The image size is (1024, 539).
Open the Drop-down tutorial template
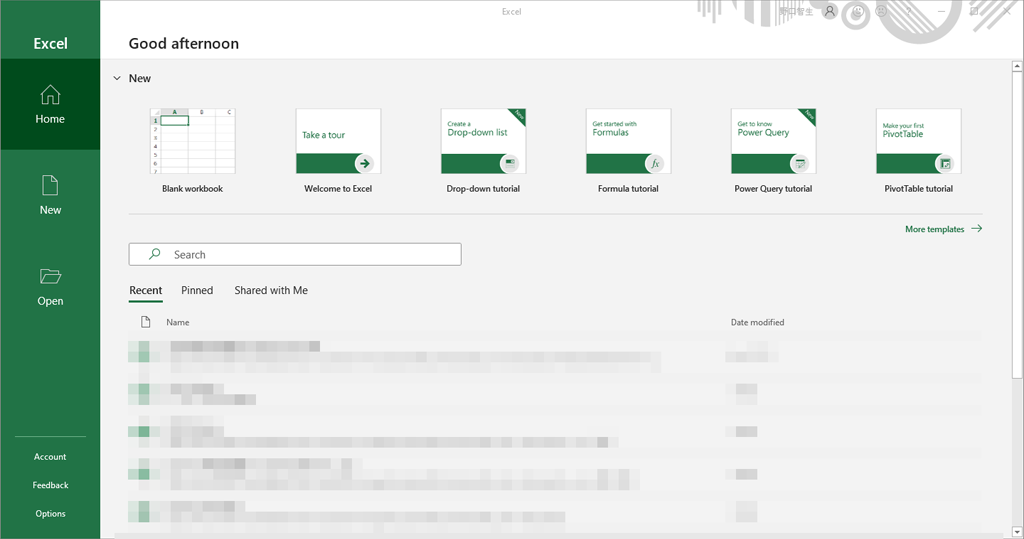pos(483,151)
